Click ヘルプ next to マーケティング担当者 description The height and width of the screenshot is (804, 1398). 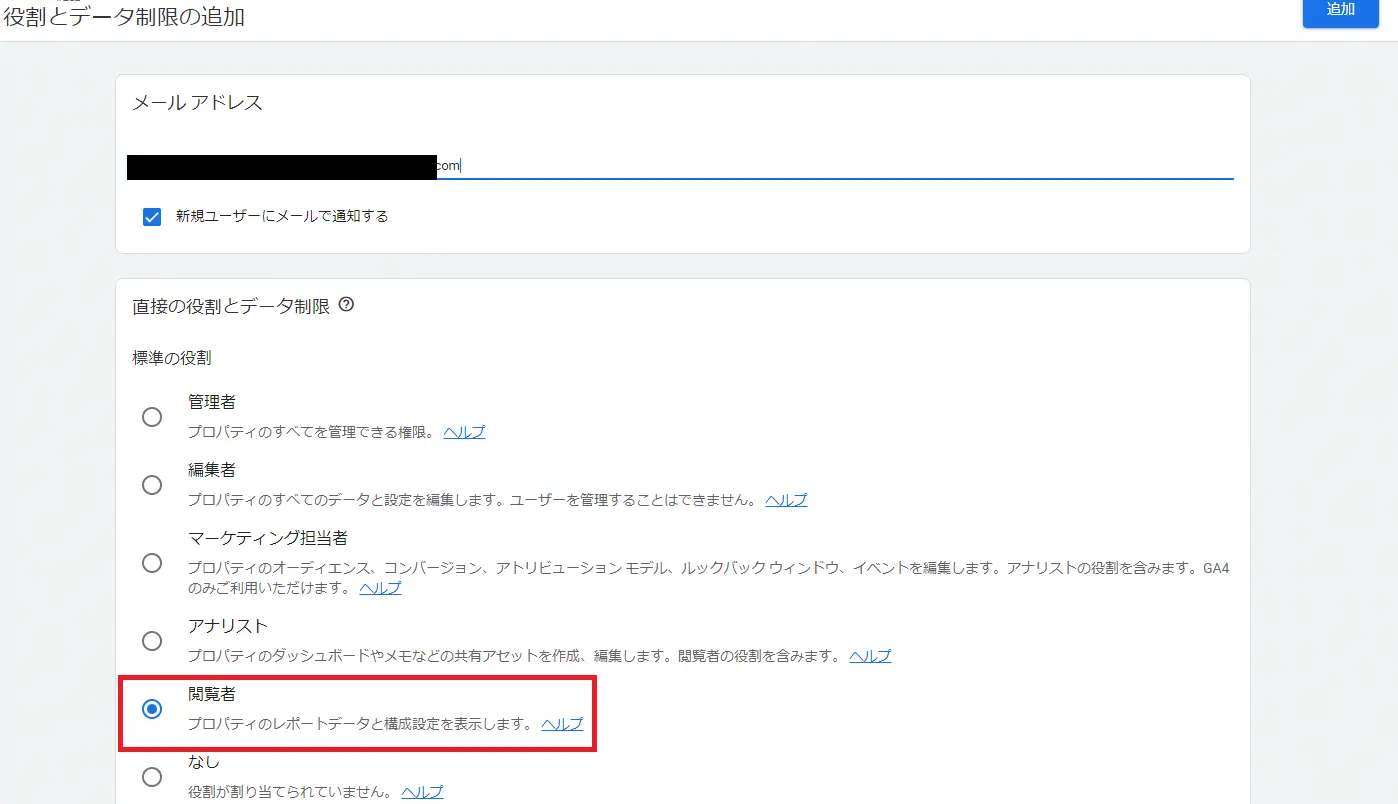click(380, 588)
